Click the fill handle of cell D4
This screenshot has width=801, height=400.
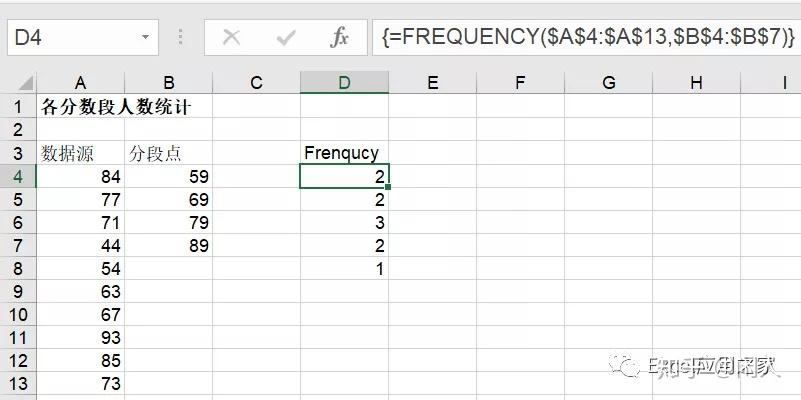[388, 187]
